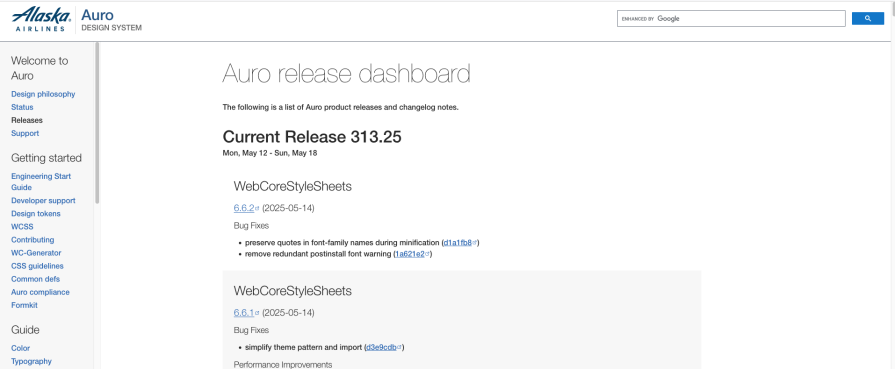Open the Auro Design System home title
Viewport: 895px width, 369px height.
pyautogui.click(x=111, y=20)
